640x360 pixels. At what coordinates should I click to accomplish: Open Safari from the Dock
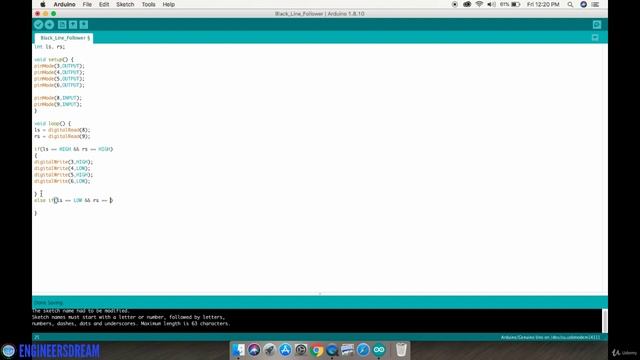tap(363, 350)
